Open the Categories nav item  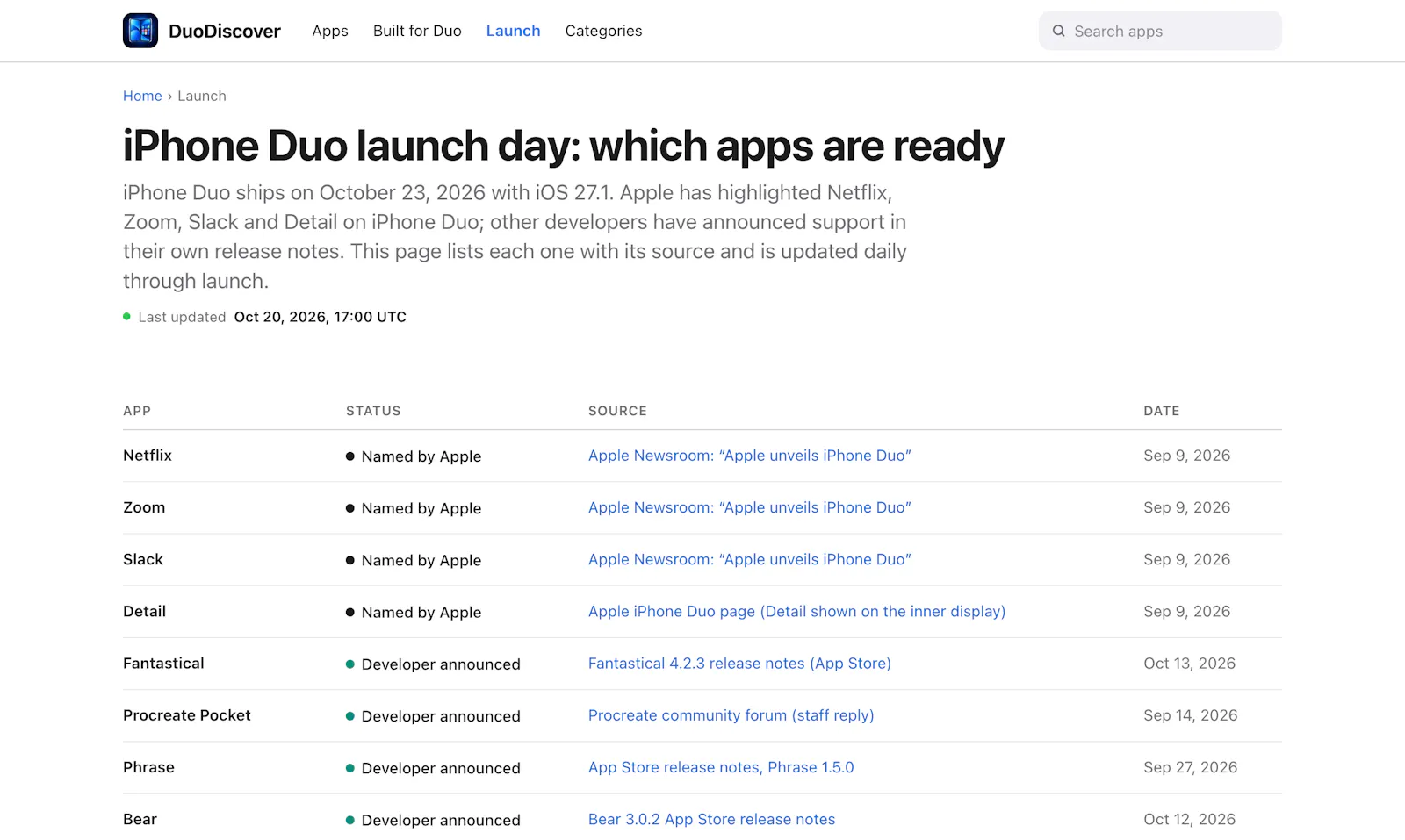[603, 31]
